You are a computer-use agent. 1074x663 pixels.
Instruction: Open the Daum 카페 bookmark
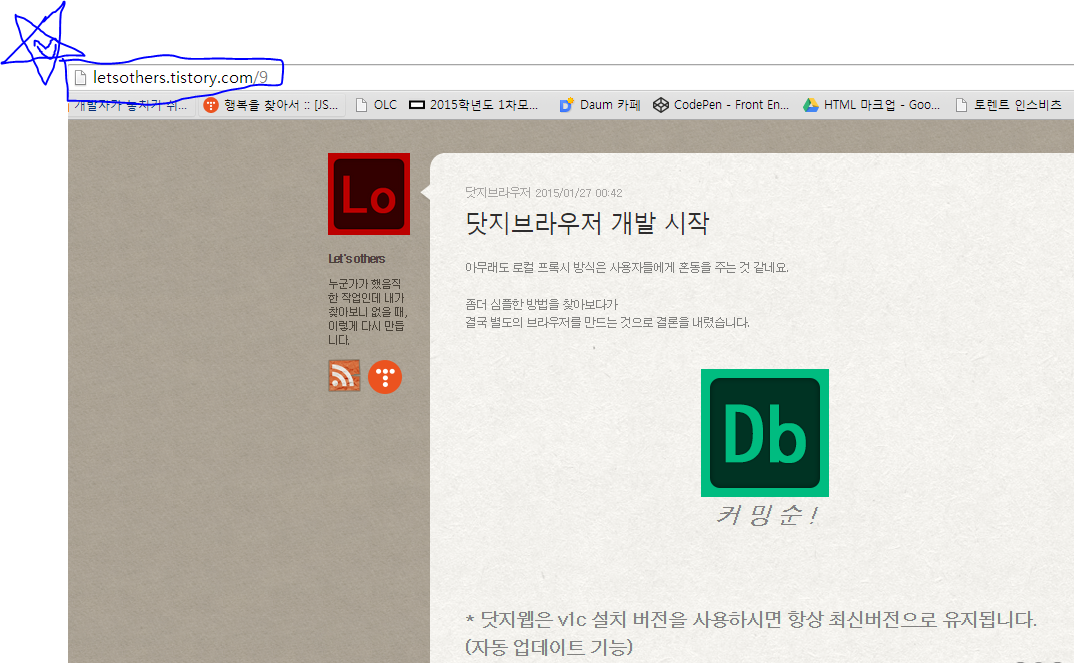coord(599,105)
